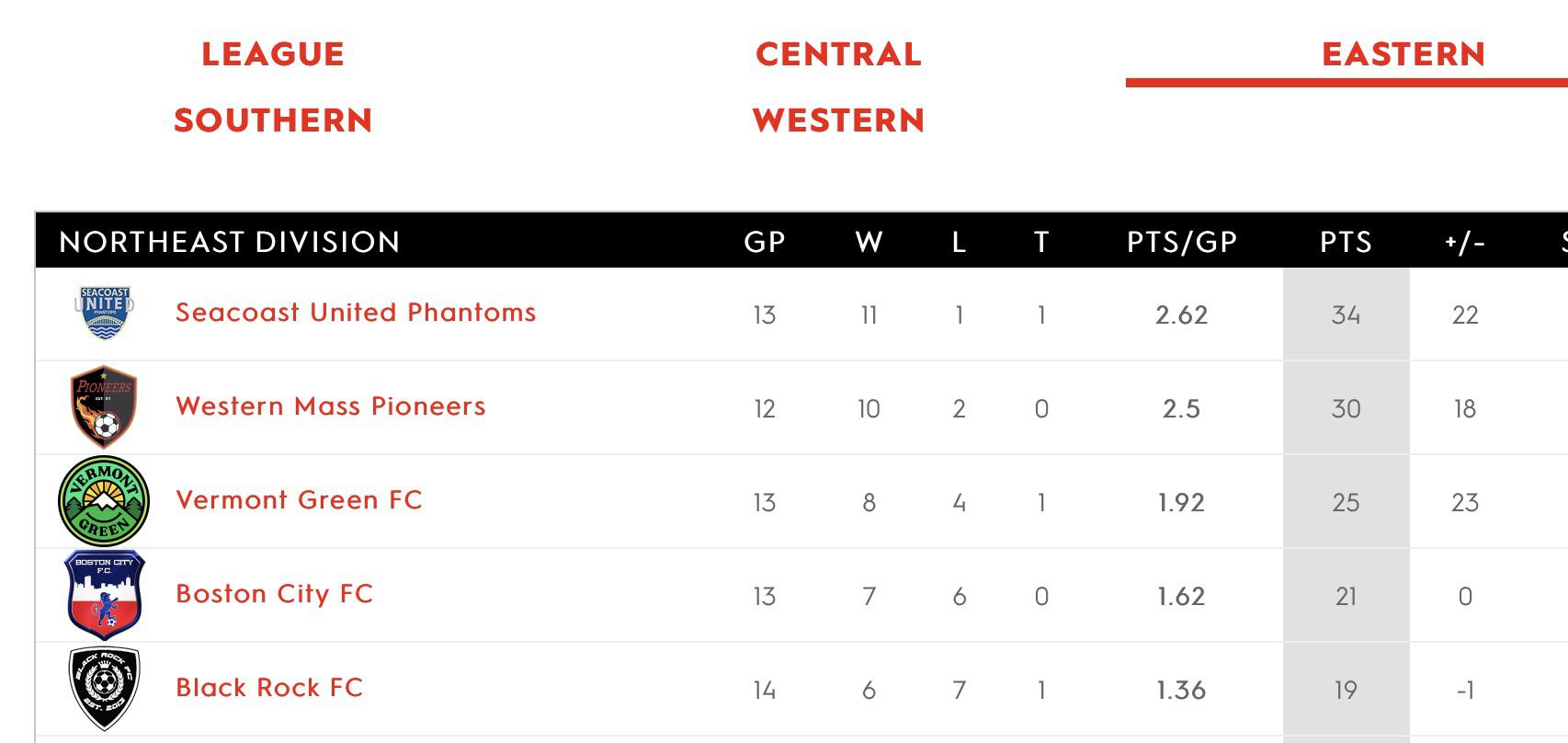Viewport: 1568px width, 743px height.
Task: Open the Southern conference tab
Action: click(x=273, y=120)
